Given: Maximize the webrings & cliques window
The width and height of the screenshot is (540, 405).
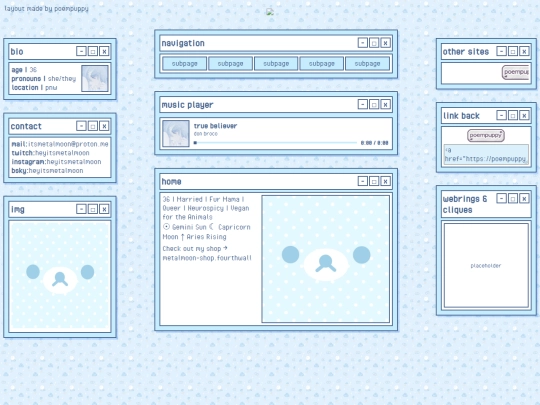Looking at the screenshot, I should [513, 198].
